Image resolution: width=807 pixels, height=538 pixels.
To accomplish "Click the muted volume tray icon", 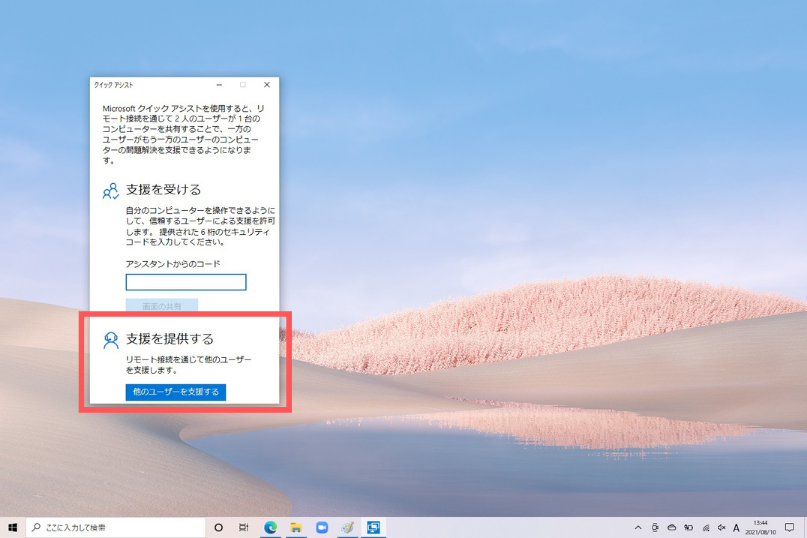I will [x=722, y=528].
